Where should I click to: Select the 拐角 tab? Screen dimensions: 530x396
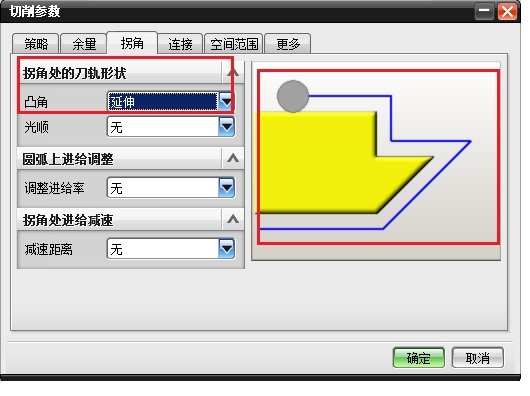click(x=132, y=43)
